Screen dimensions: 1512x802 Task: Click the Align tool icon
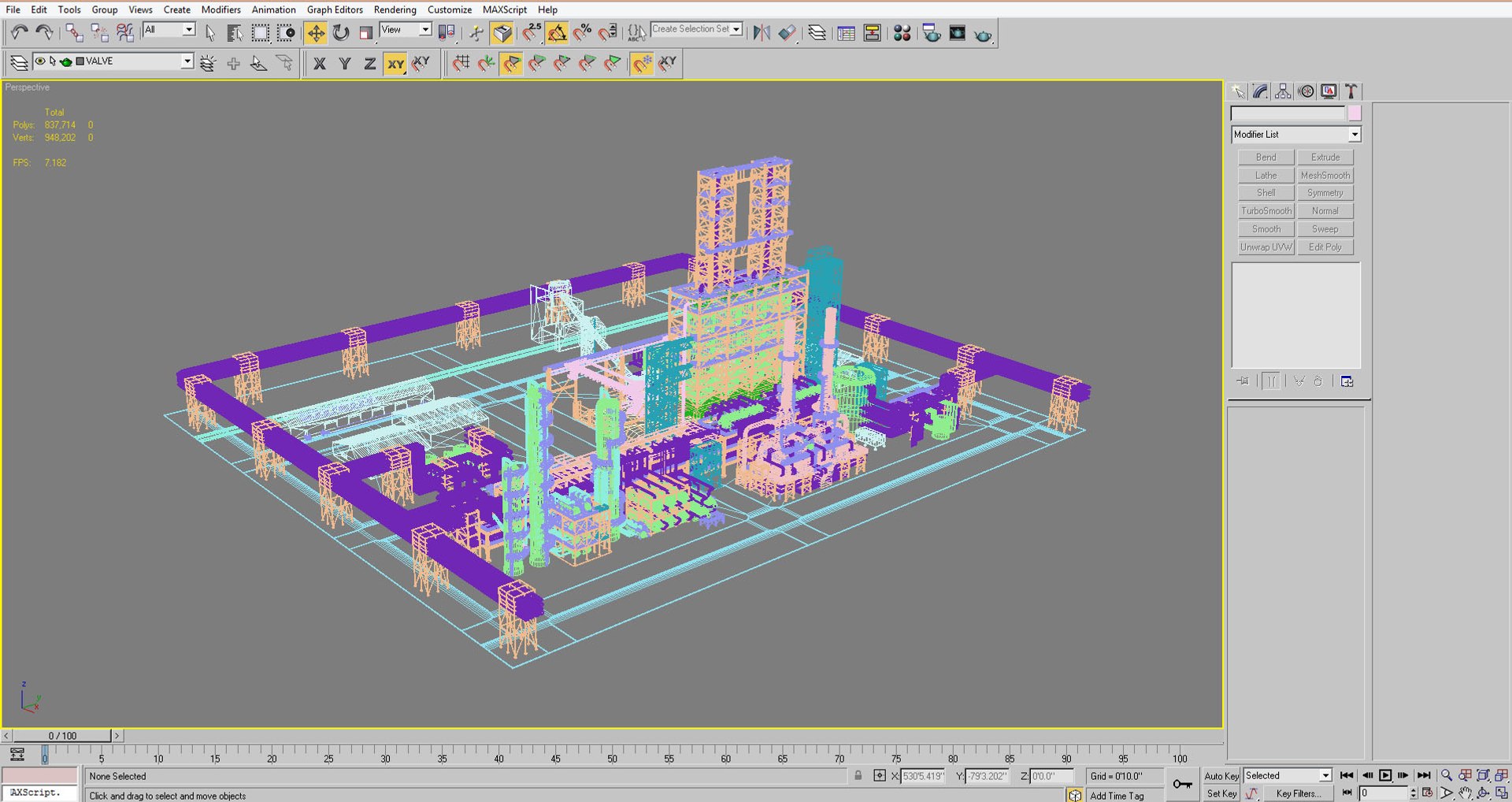[x=787, y=32]
